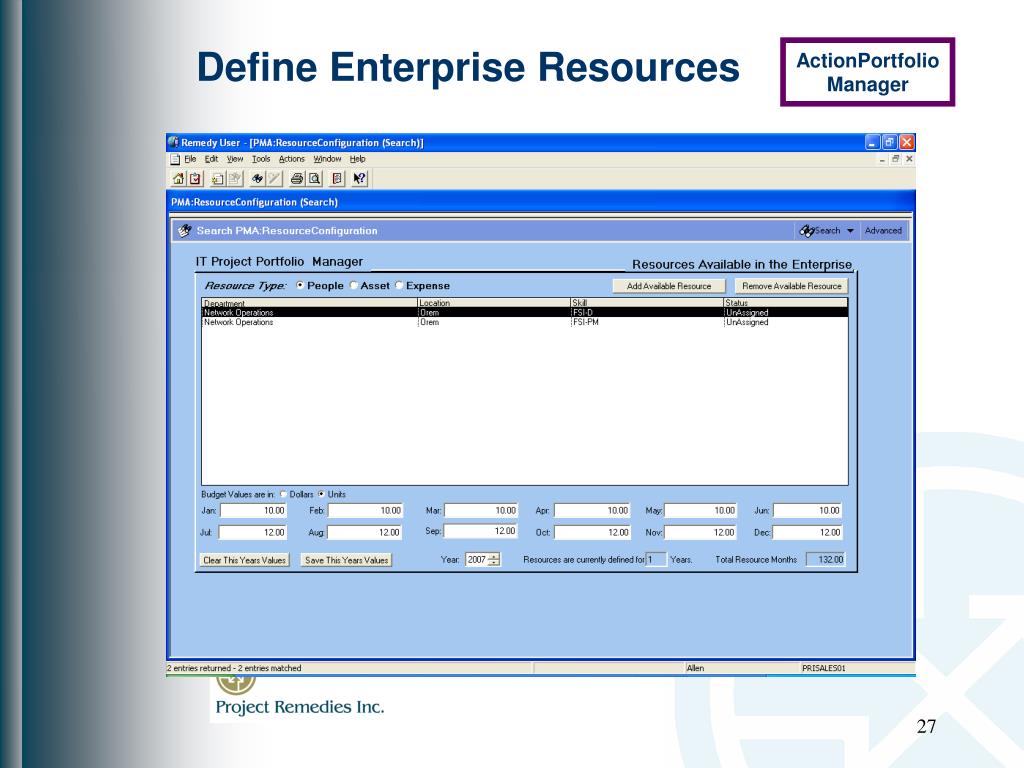
Task: Click the Home page toolbar icon
Action: click(x=178, y=178)
